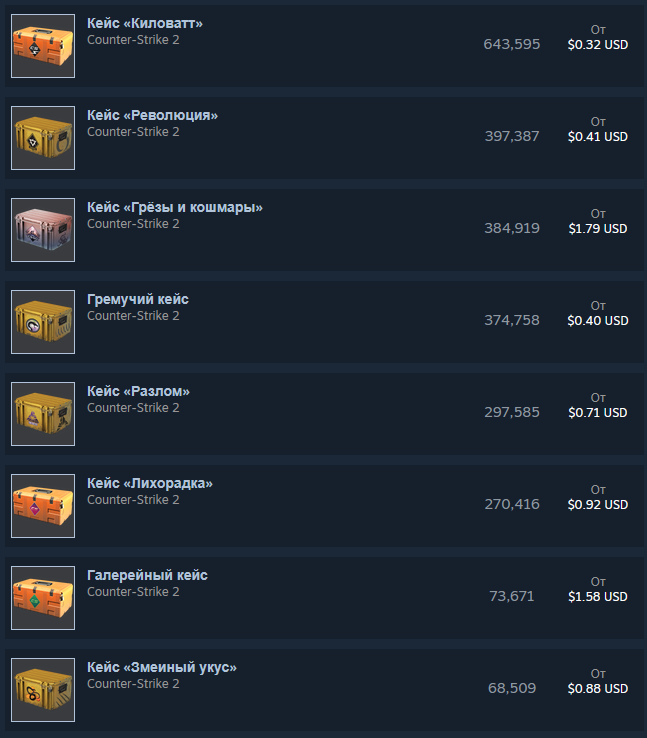Select the Змеиный укус case thumbnail

coord(43,690)
